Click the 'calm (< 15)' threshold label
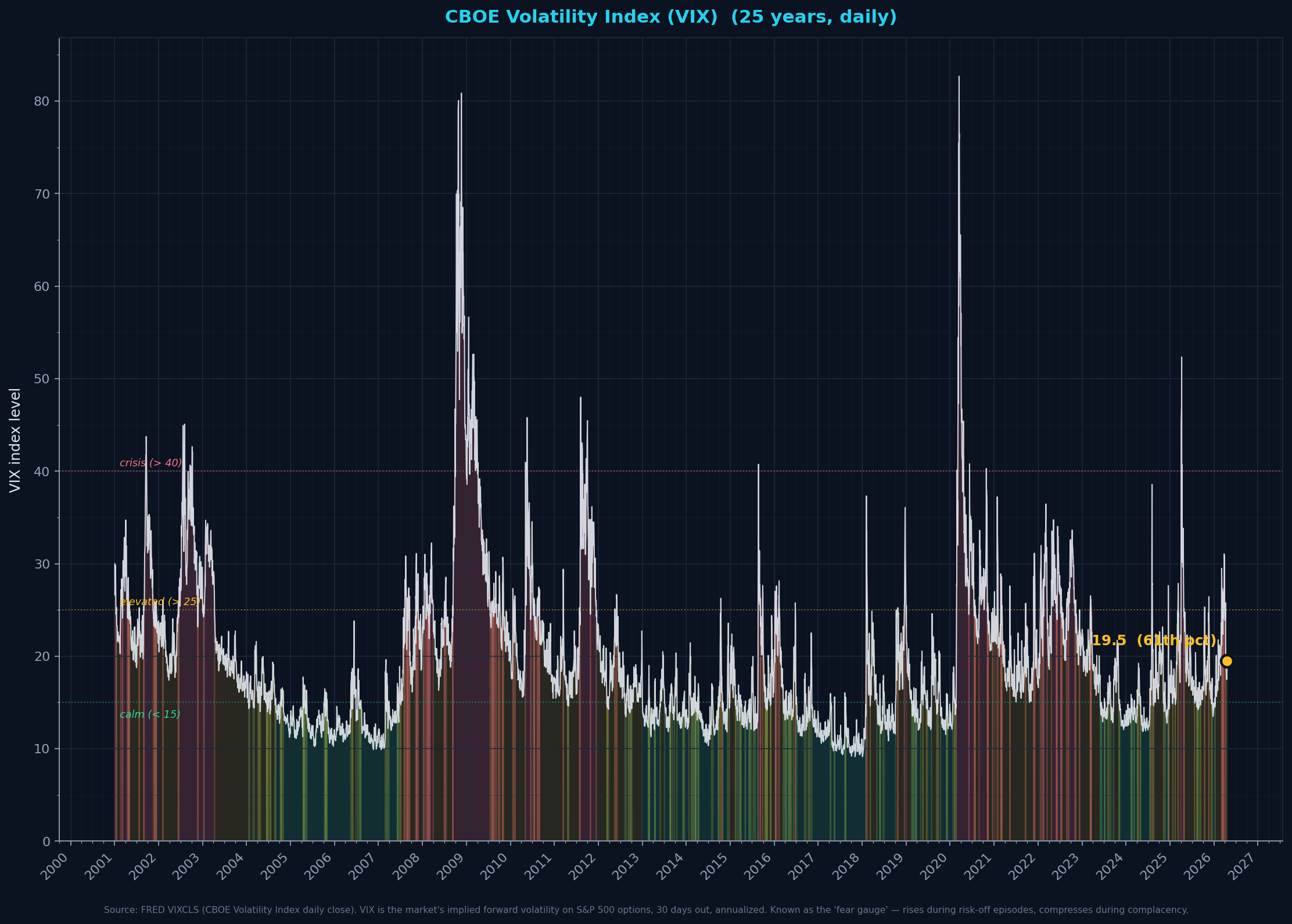 coord(149,714)
